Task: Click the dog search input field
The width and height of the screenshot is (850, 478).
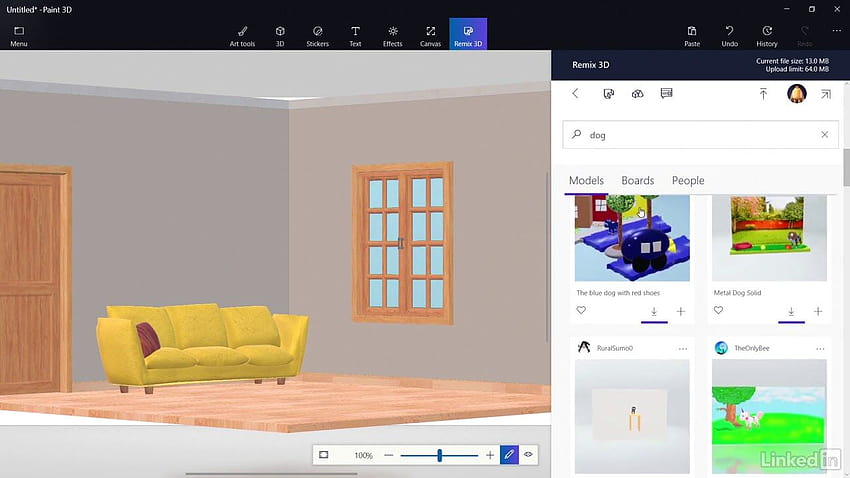Action: tap(700, 134)
